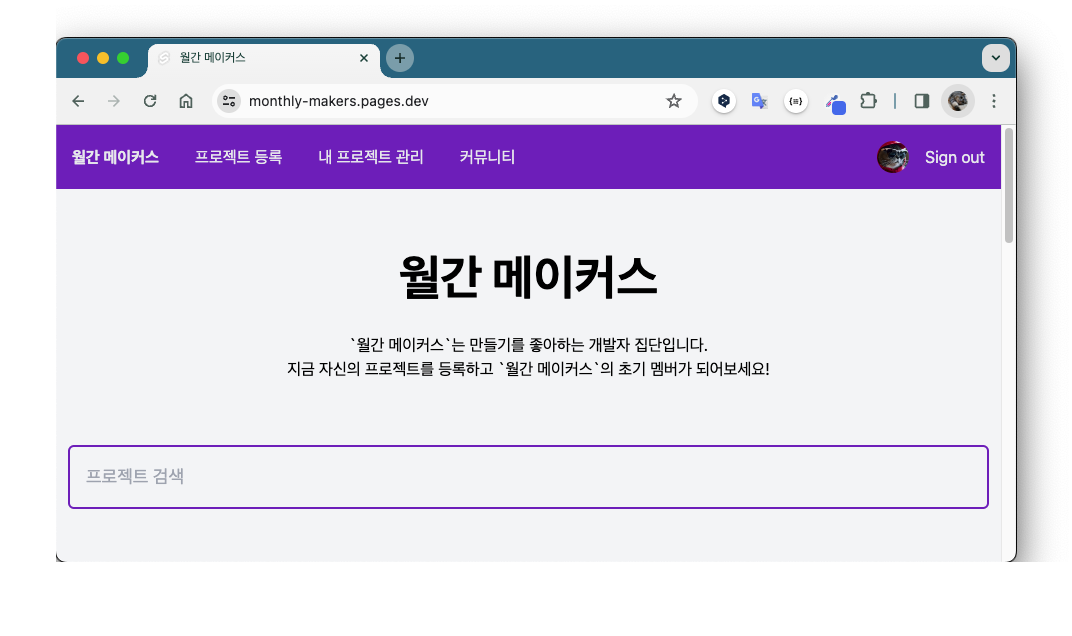Viewport: 1072px width, 636px height.
Task: Click the monthly-makers.pages.dev address bar
Action: tap(454, 101)
